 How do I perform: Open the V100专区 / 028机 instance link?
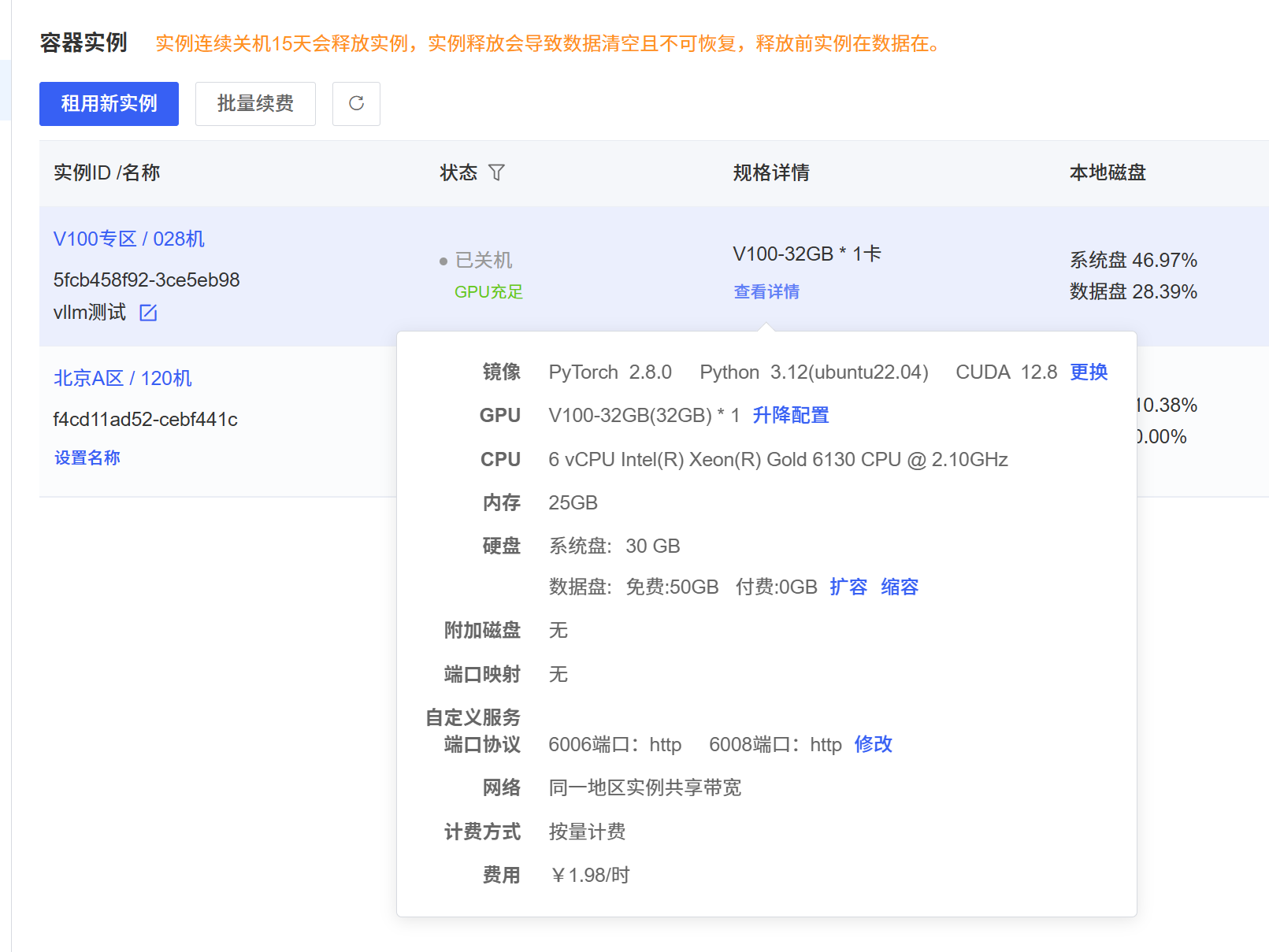129,239
